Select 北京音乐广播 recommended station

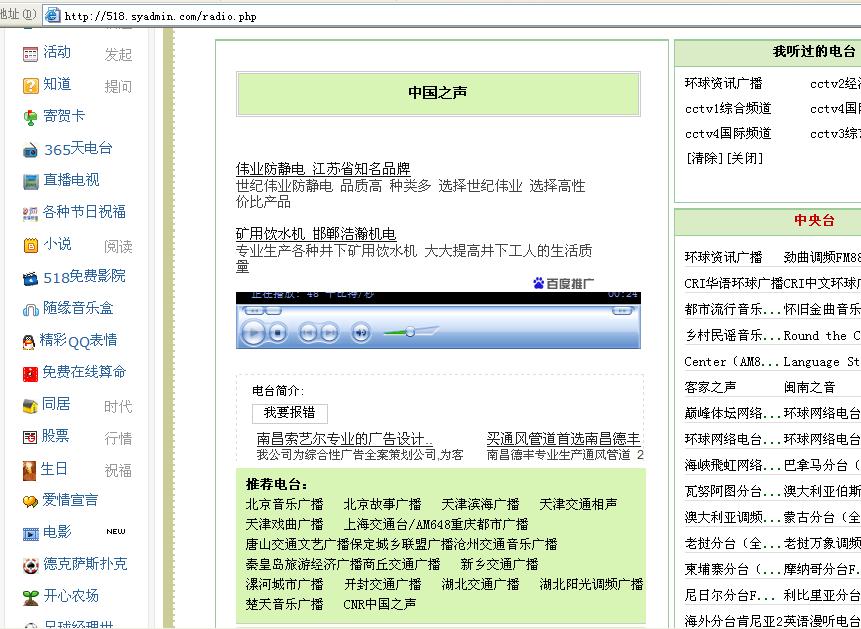(x=284, y=504)
